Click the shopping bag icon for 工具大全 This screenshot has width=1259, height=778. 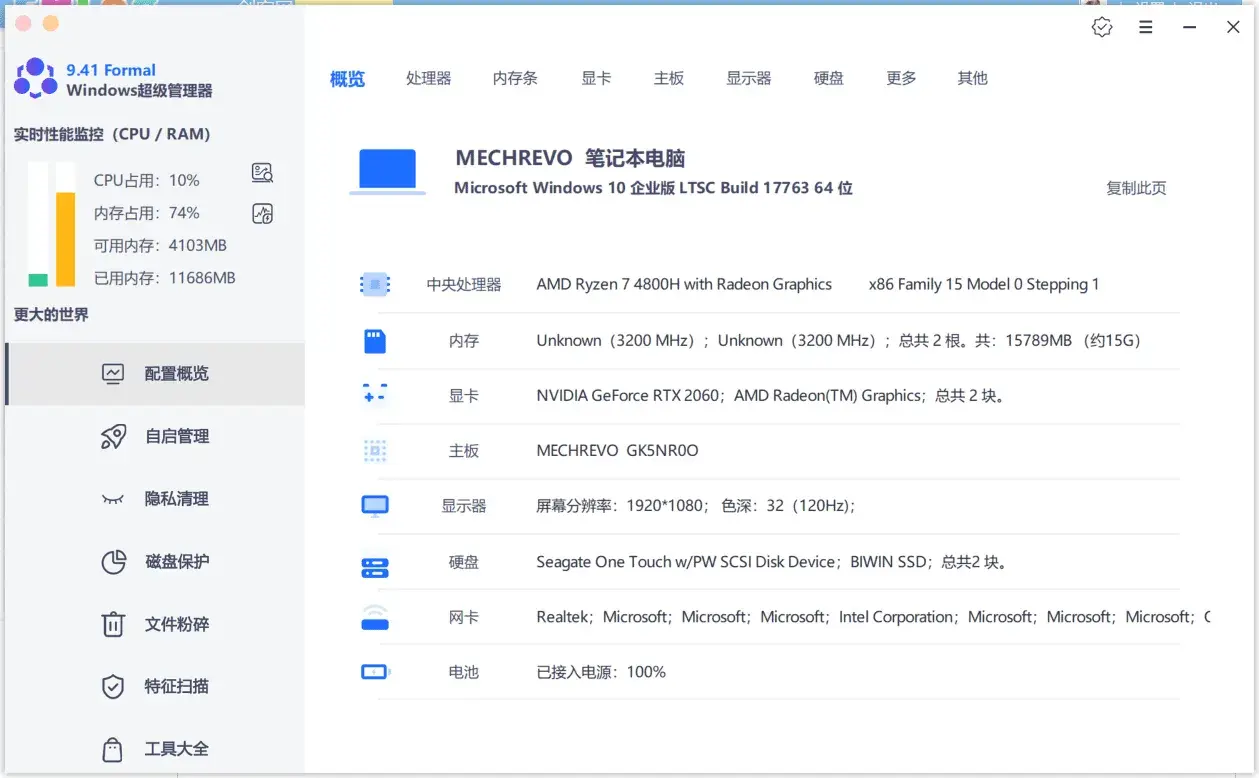(x=113, y=749)
